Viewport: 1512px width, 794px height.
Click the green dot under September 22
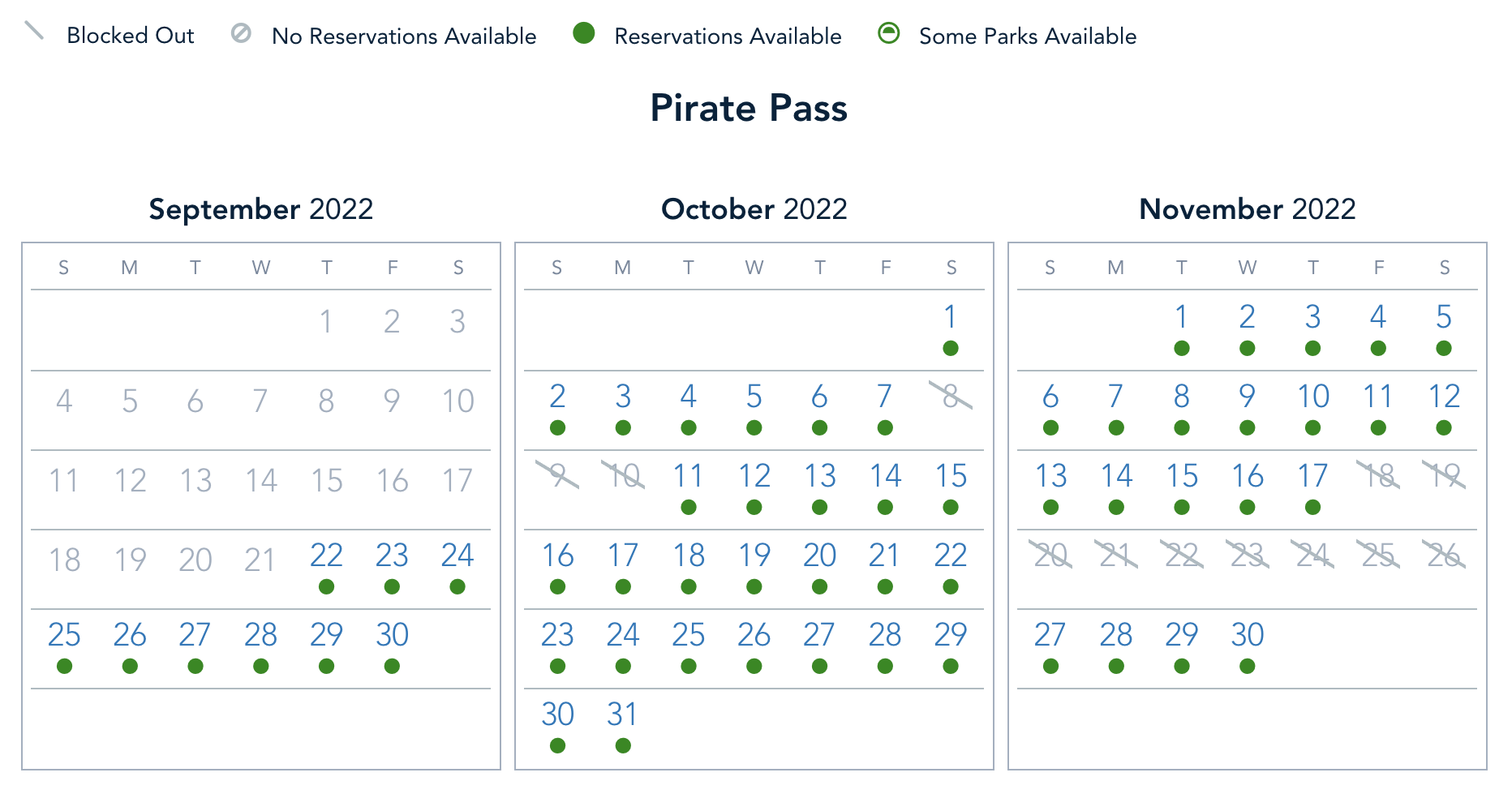[x=327, y=587]
